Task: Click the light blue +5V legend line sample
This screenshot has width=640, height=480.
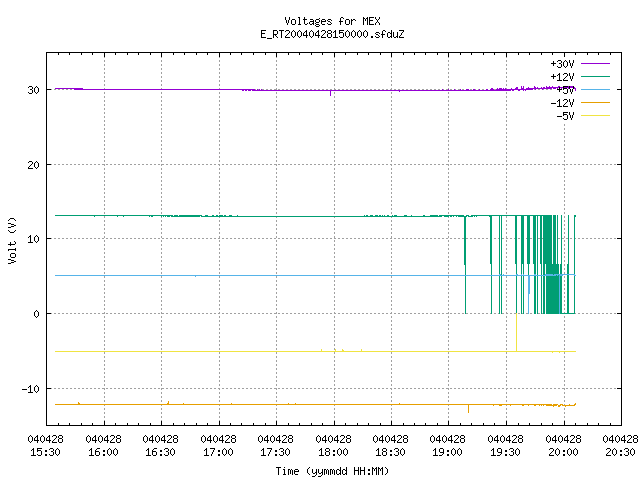Action: click(595, 89)
